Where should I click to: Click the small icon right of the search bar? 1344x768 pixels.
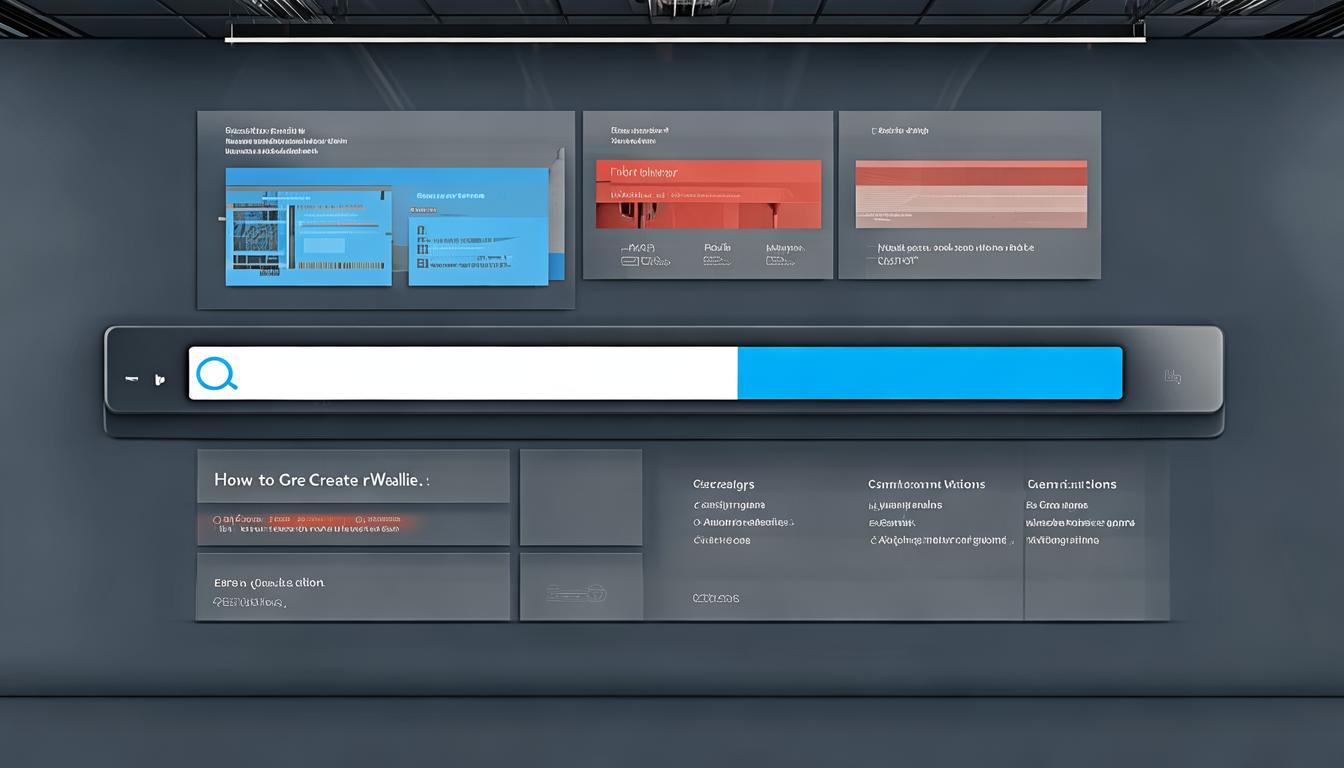1173,377
